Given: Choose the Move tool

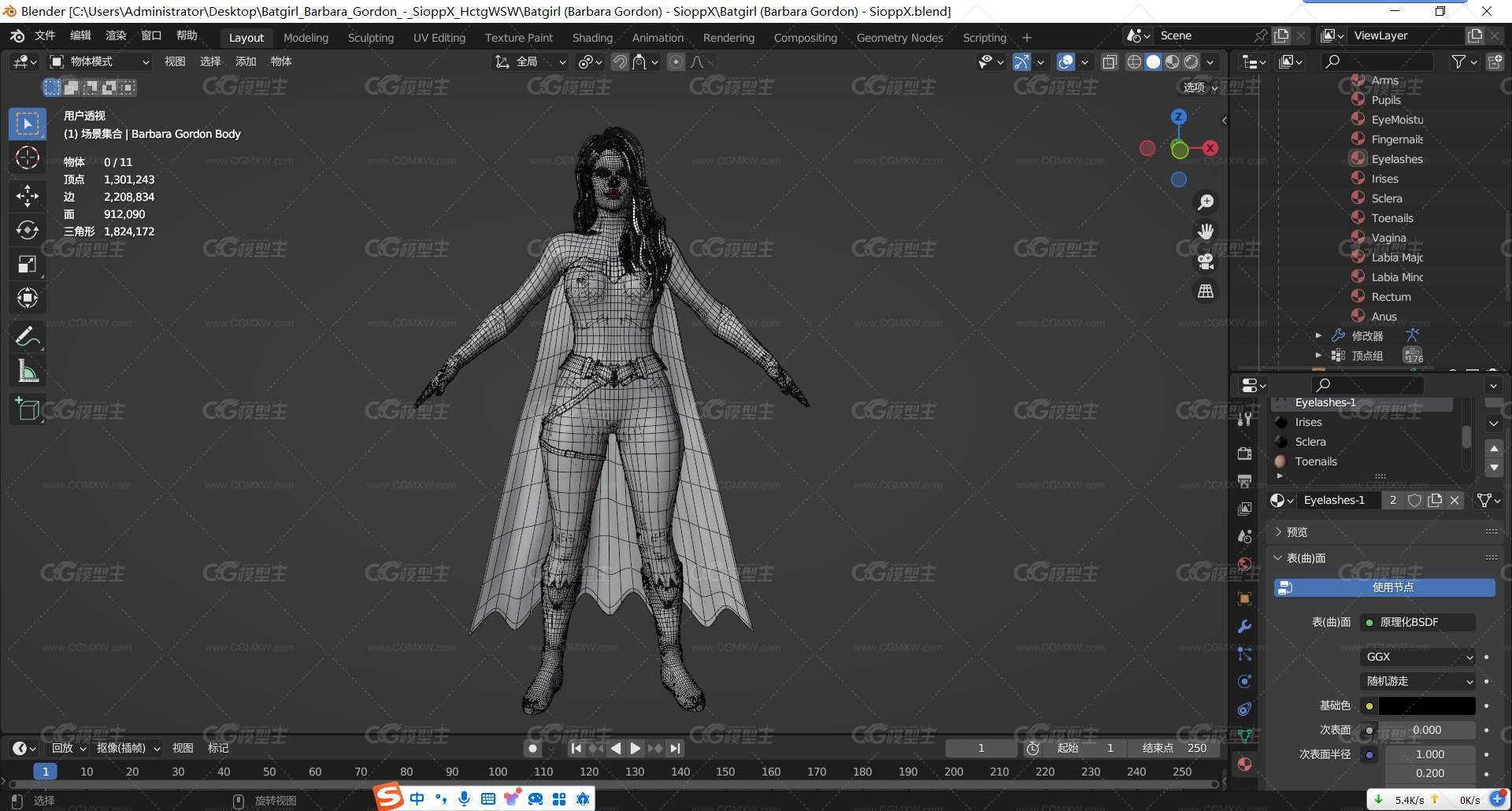Looking at the screenshot, I should pyautogui.click(x=28, y=195).
